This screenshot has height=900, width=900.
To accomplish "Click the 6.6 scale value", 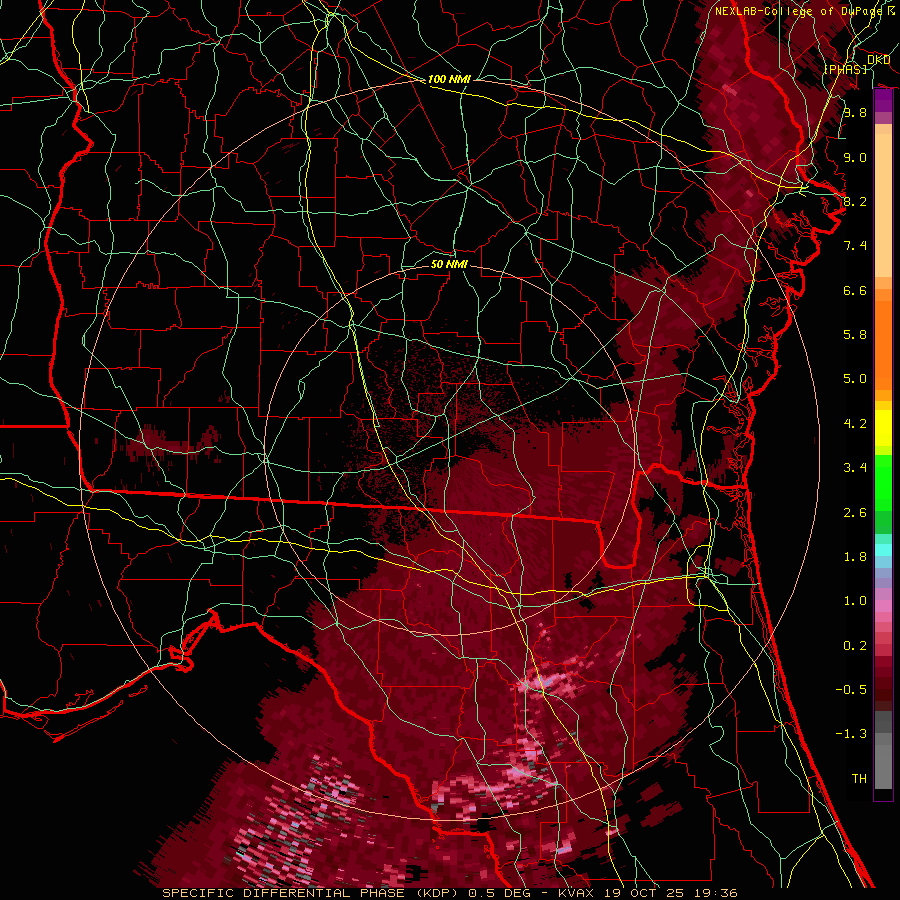I will [x=855, y=290].
